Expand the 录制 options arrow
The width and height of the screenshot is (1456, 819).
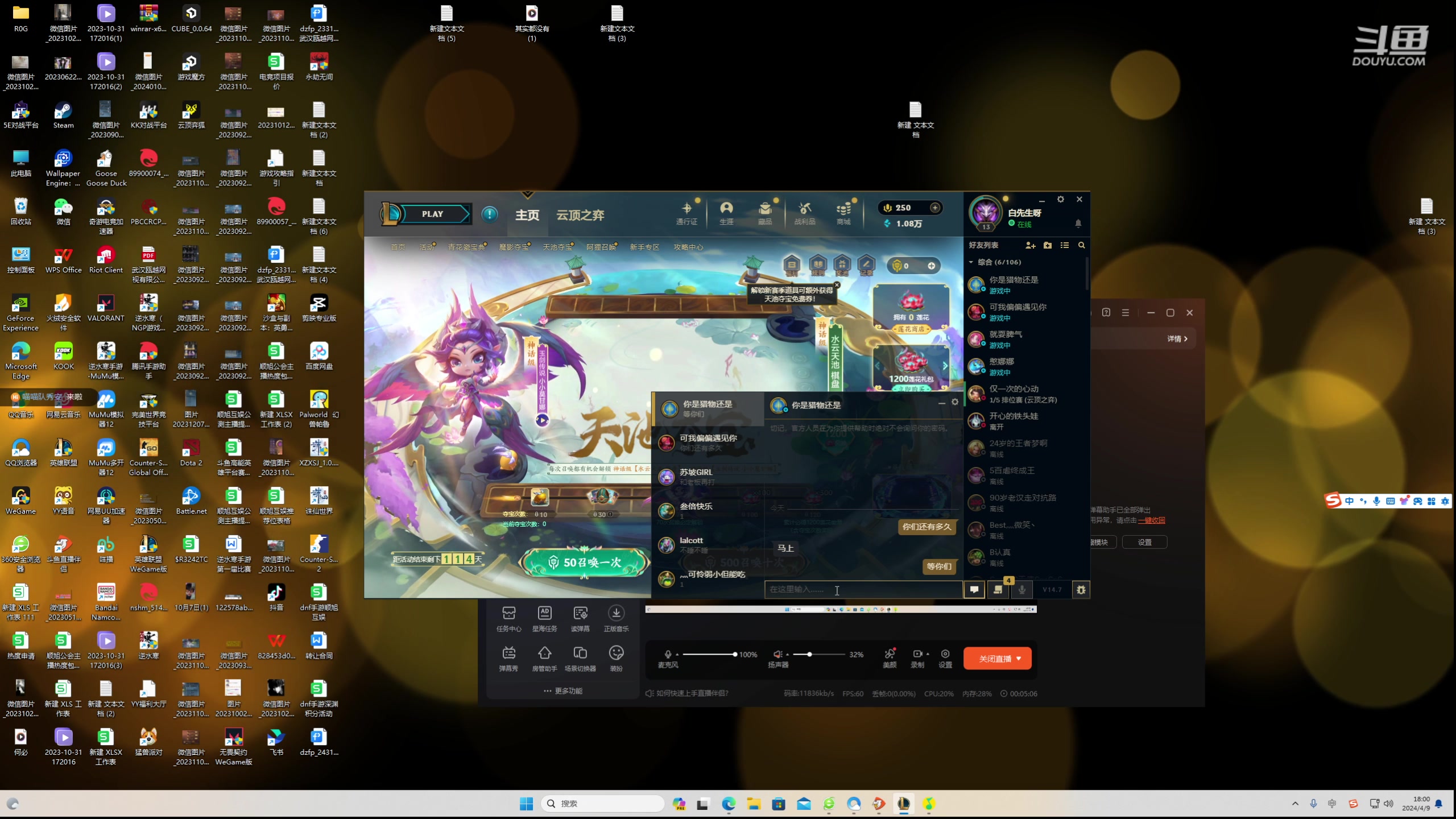[928, 654]
